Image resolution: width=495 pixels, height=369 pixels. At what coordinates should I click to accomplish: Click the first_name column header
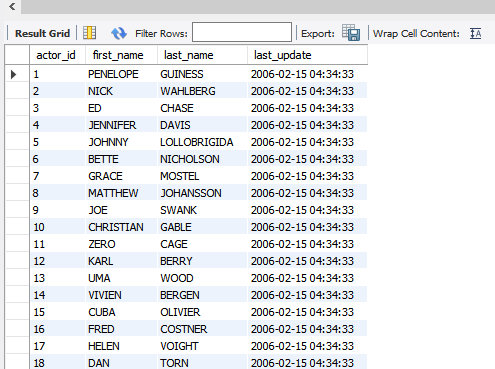point(121,55)
